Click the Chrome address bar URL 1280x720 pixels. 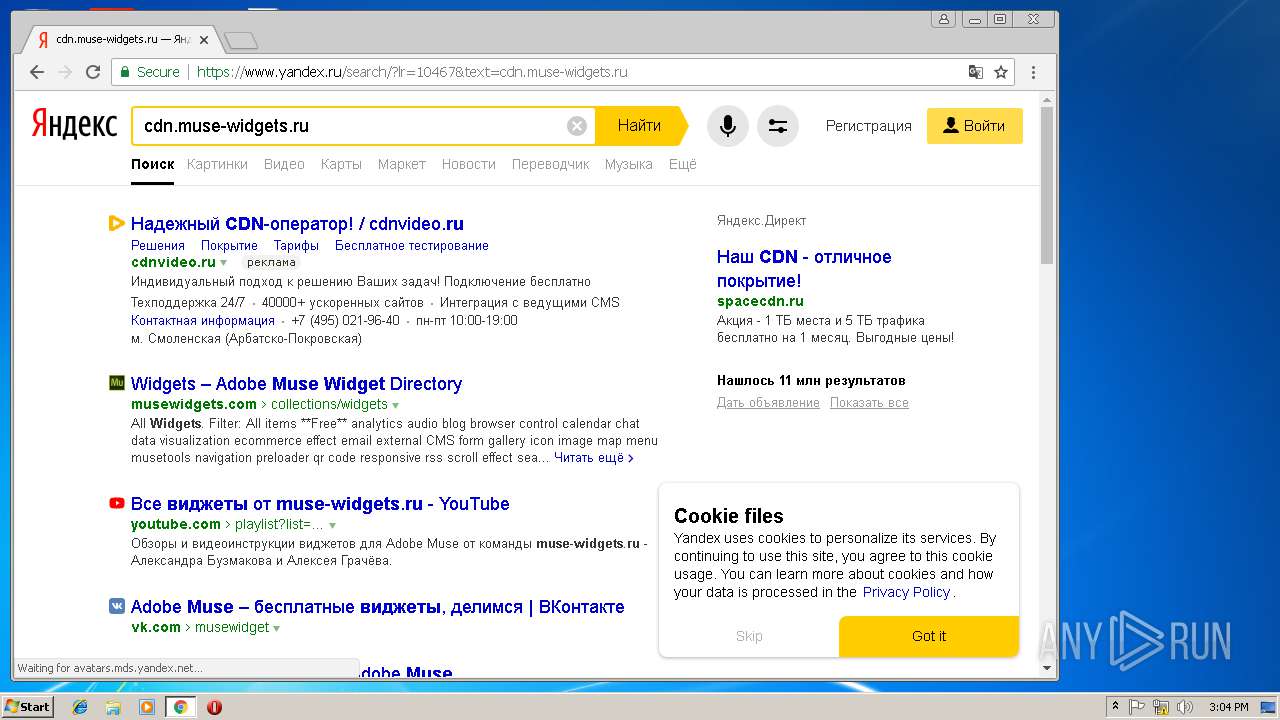point(412,72)
